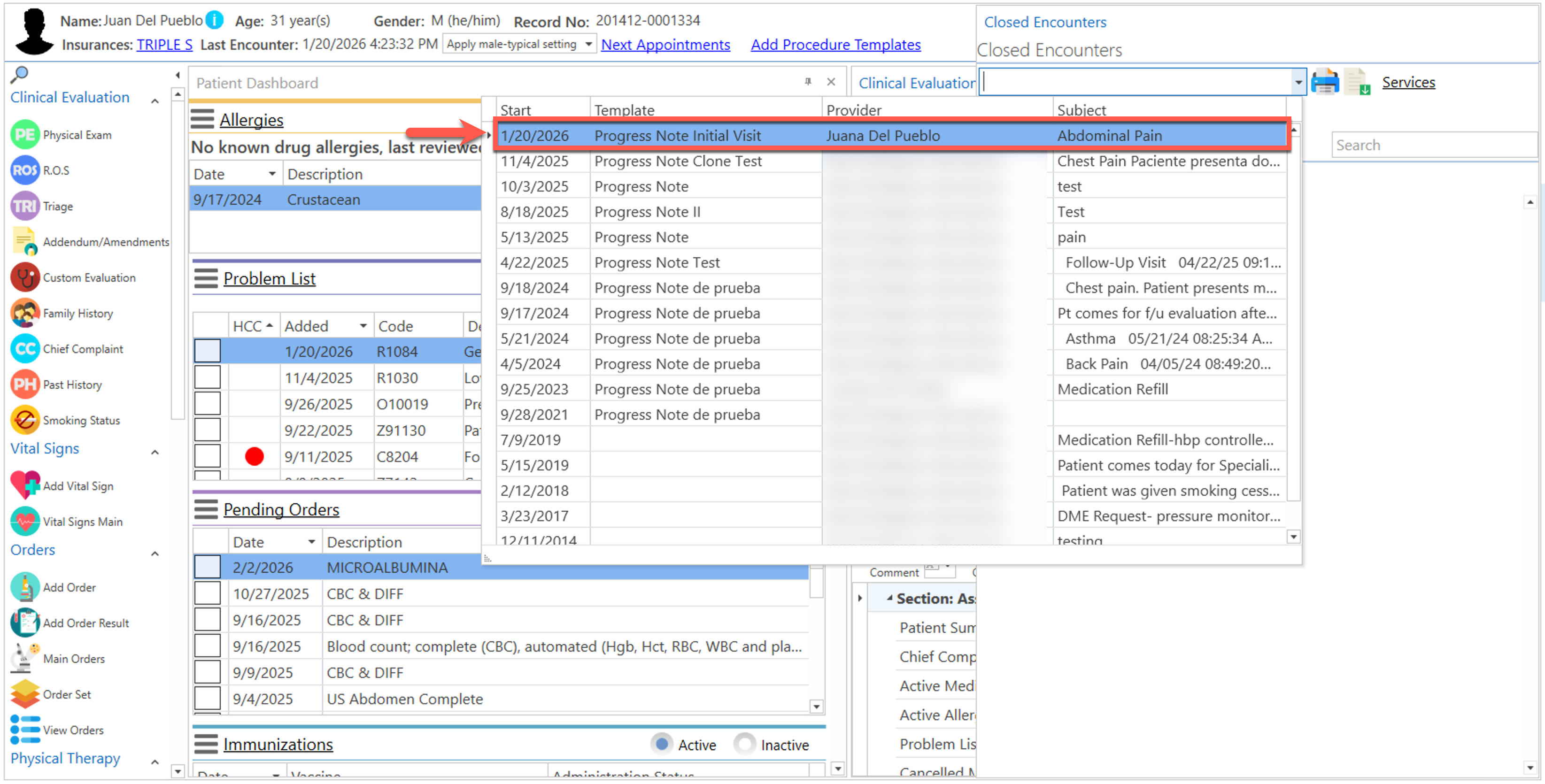Open the Chief Complaint icon

point(24,349)
